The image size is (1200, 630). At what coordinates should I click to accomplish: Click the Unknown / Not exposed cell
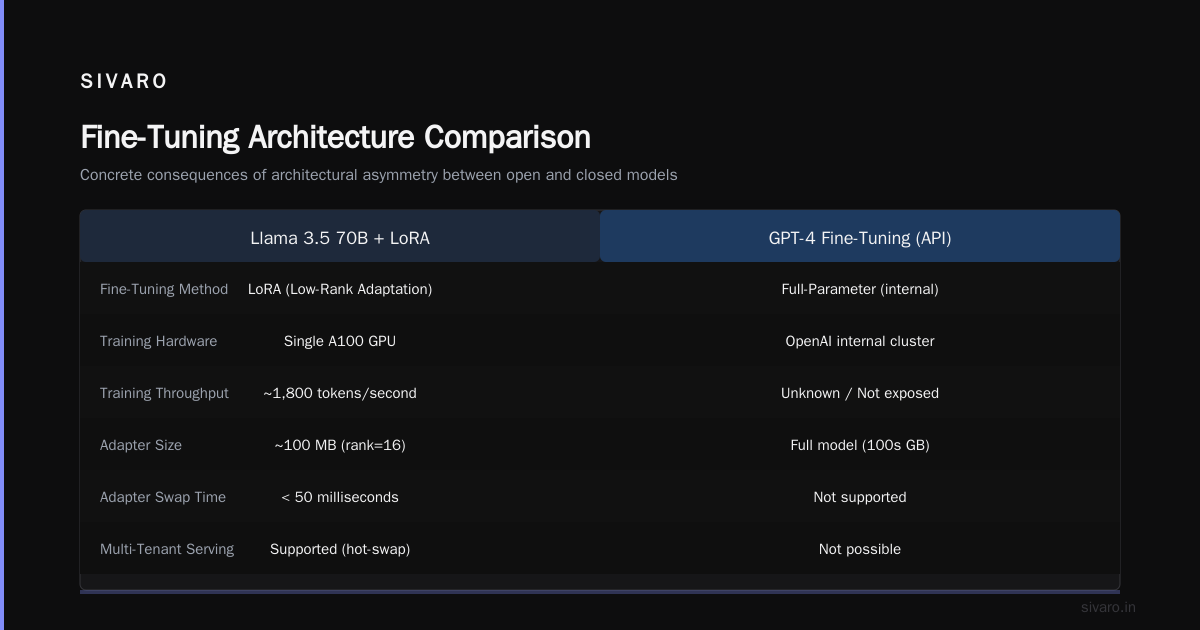point(860,393)
